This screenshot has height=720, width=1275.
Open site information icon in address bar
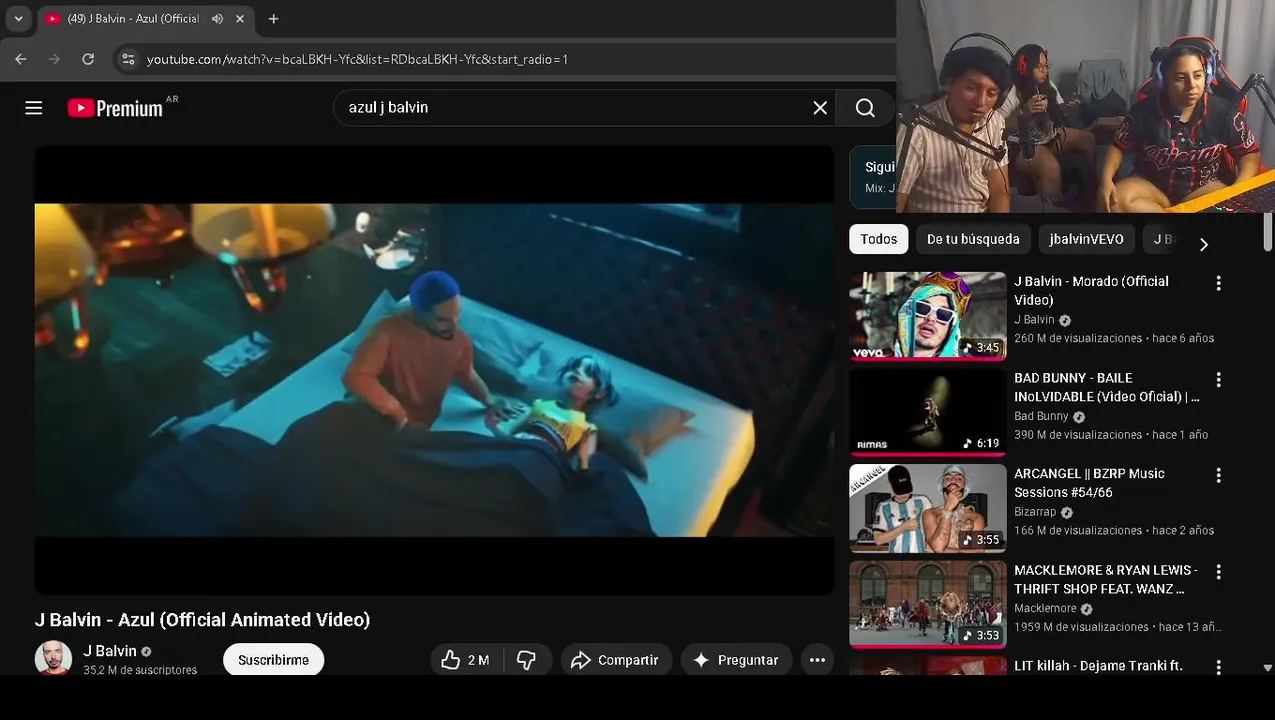(128, 59)
